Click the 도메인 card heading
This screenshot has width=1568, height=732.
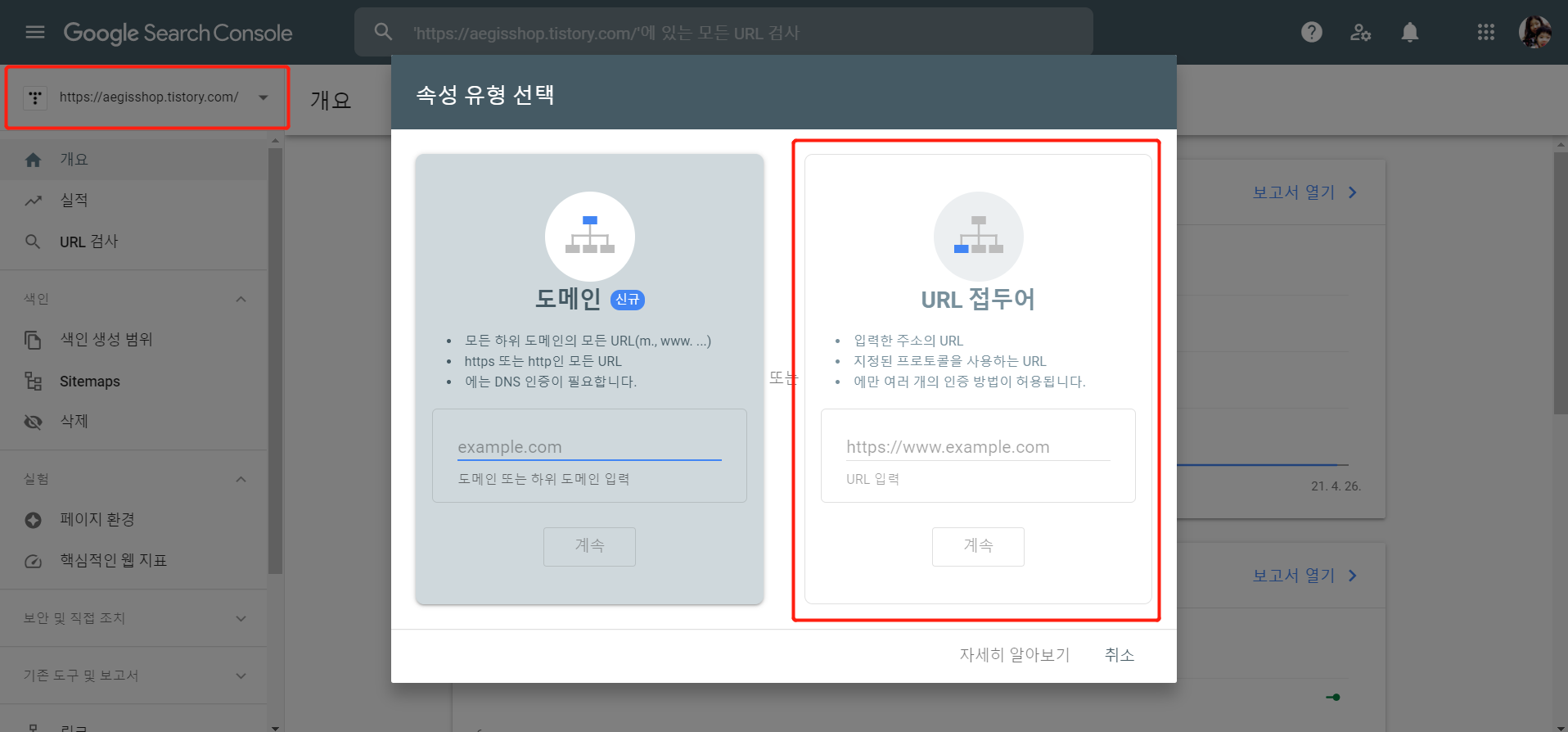click(568, 299)
